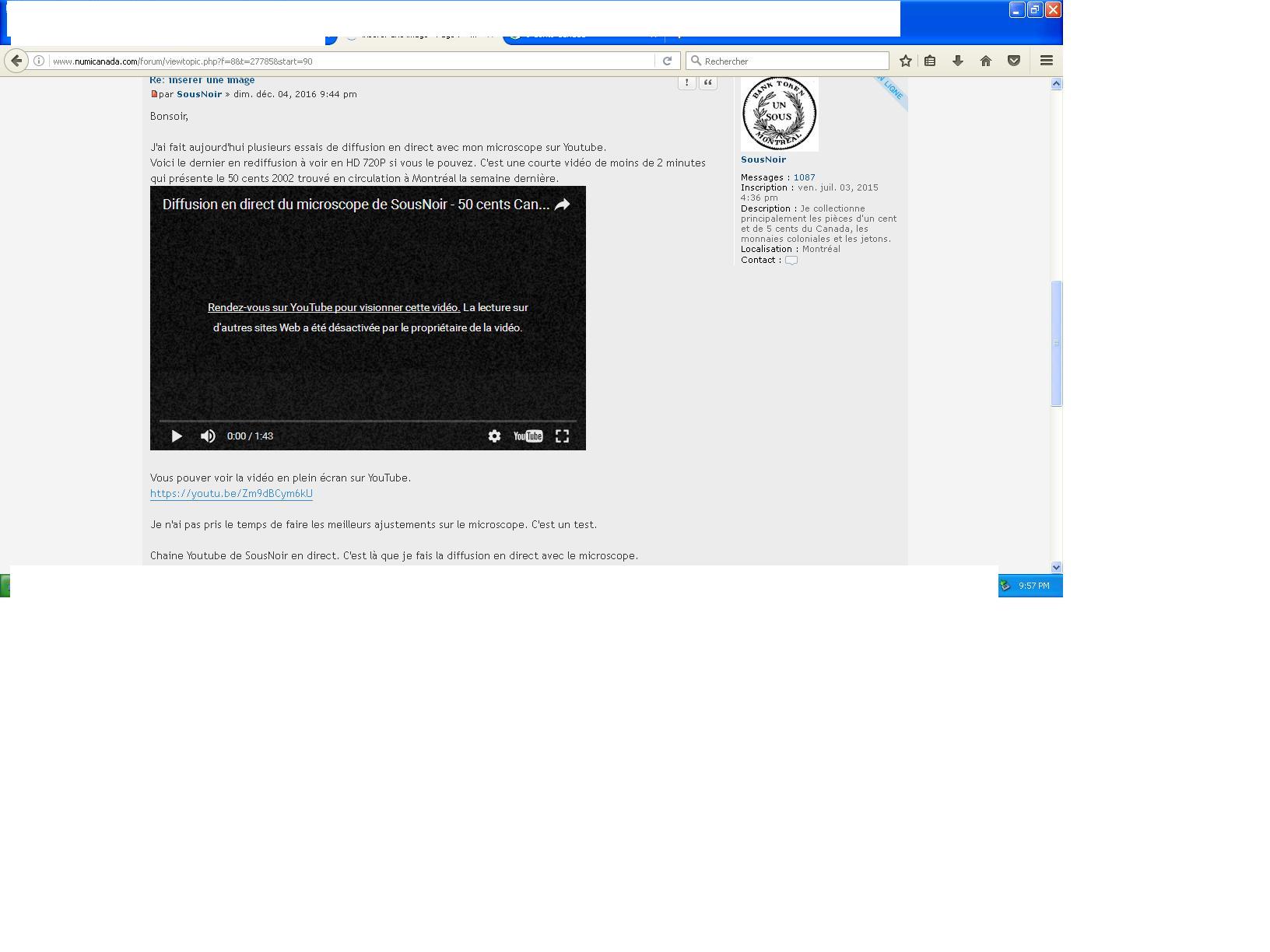Open SousNoir profile name under avatar
This screenshot has width=1270, height=952.
coord(763,159)
